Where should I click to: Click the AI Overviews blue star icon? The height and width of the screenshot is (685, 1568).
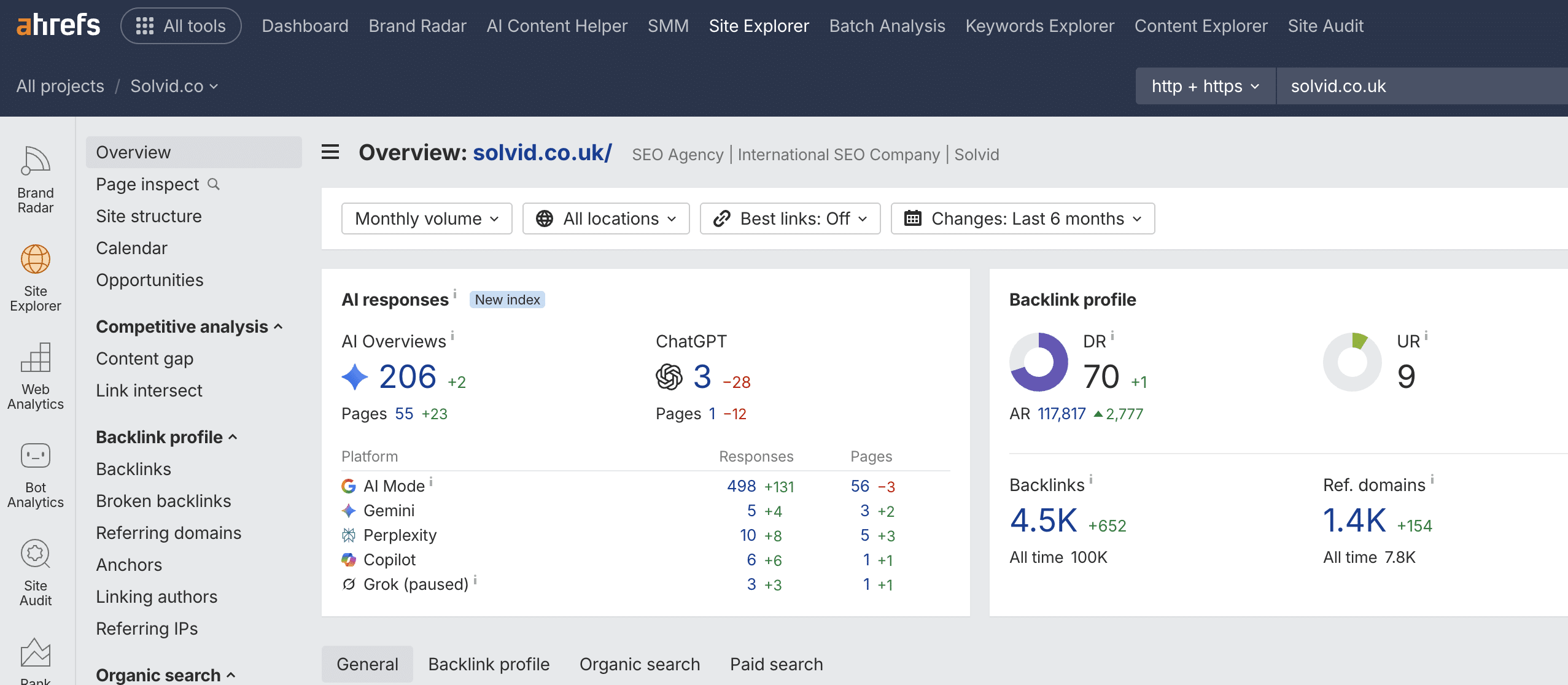coord(355,377)
